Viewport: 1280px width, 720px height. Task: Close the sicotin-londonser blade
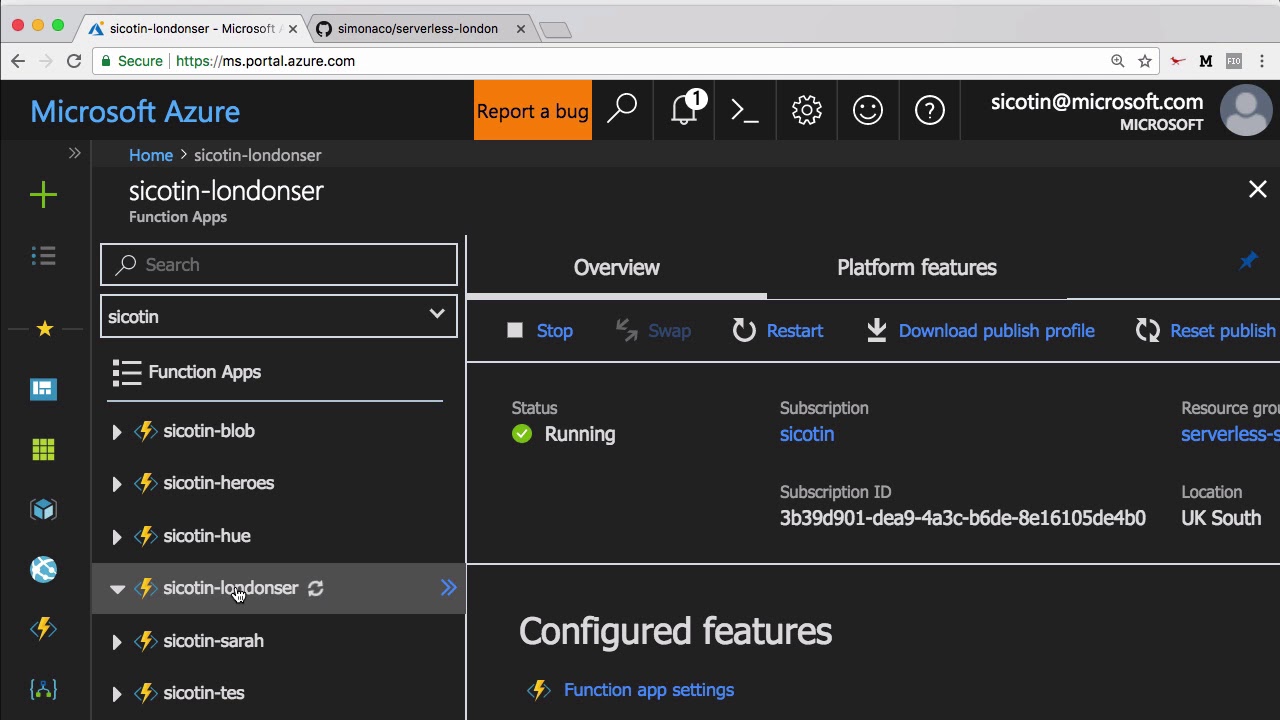coord(1257,189)
